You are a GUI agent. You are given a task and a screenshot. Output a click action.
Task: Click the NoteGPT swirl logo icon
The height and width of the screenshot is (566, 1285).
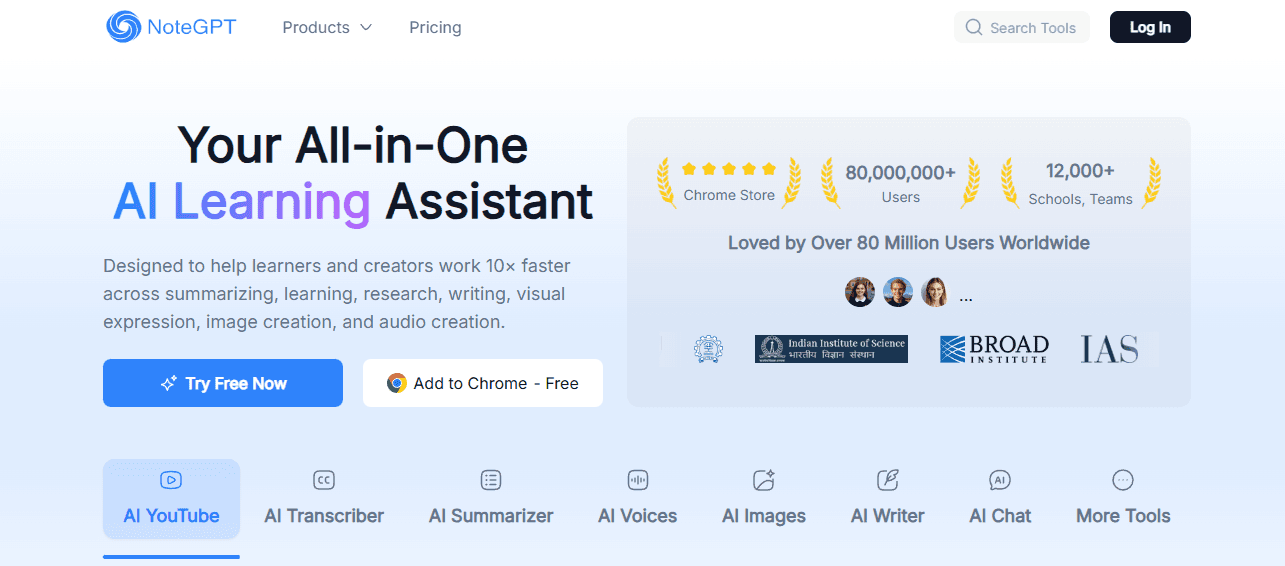(124, 27)
